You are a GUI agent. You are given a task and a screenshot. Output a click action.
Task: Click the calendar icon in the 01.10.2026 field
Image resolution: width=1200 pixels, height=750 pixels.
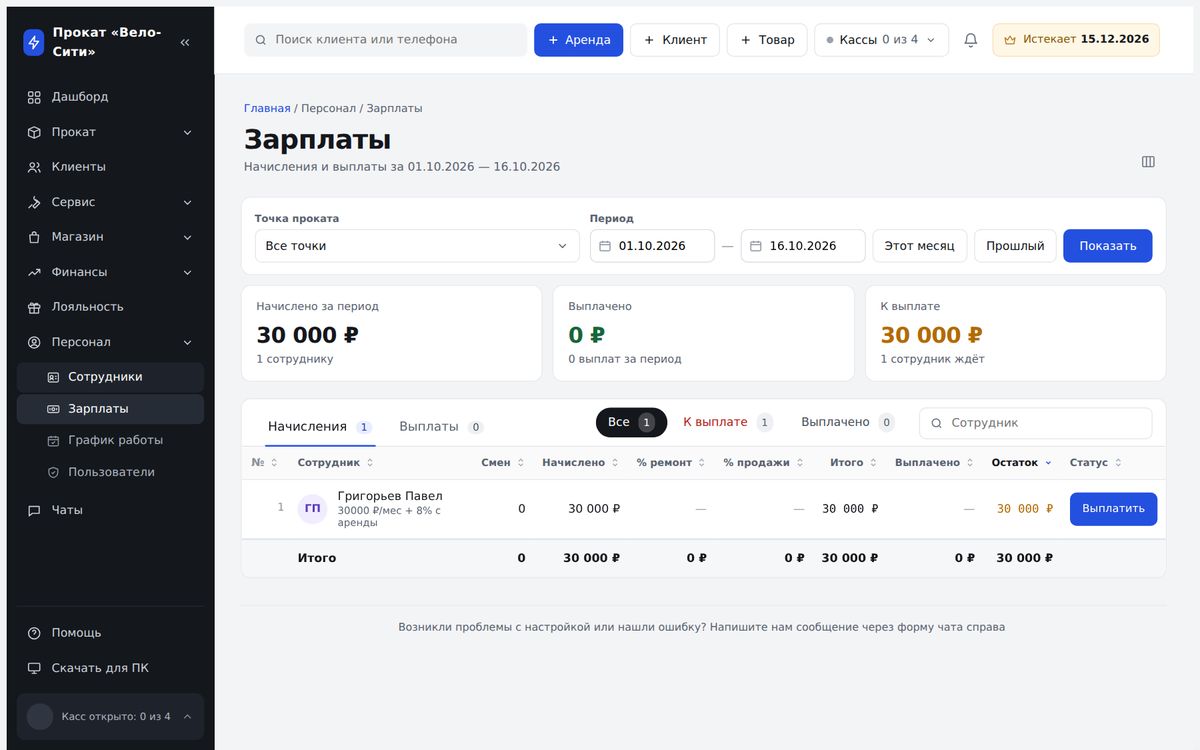coord(605,246)
